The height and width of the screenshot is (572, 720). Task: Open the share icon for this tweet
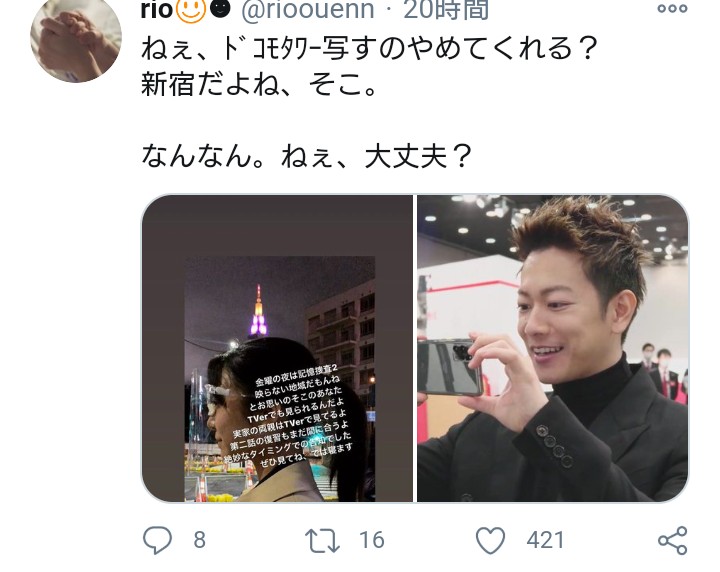pos(672,540)
